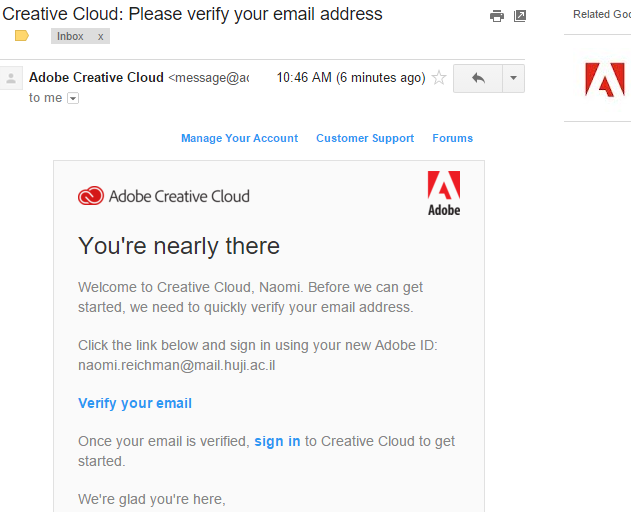The height and width of the screenshot is (512, 631).
Task: Show details dropdown next to 'to me'
Action: pyautogui.click(x=73, y=98)
